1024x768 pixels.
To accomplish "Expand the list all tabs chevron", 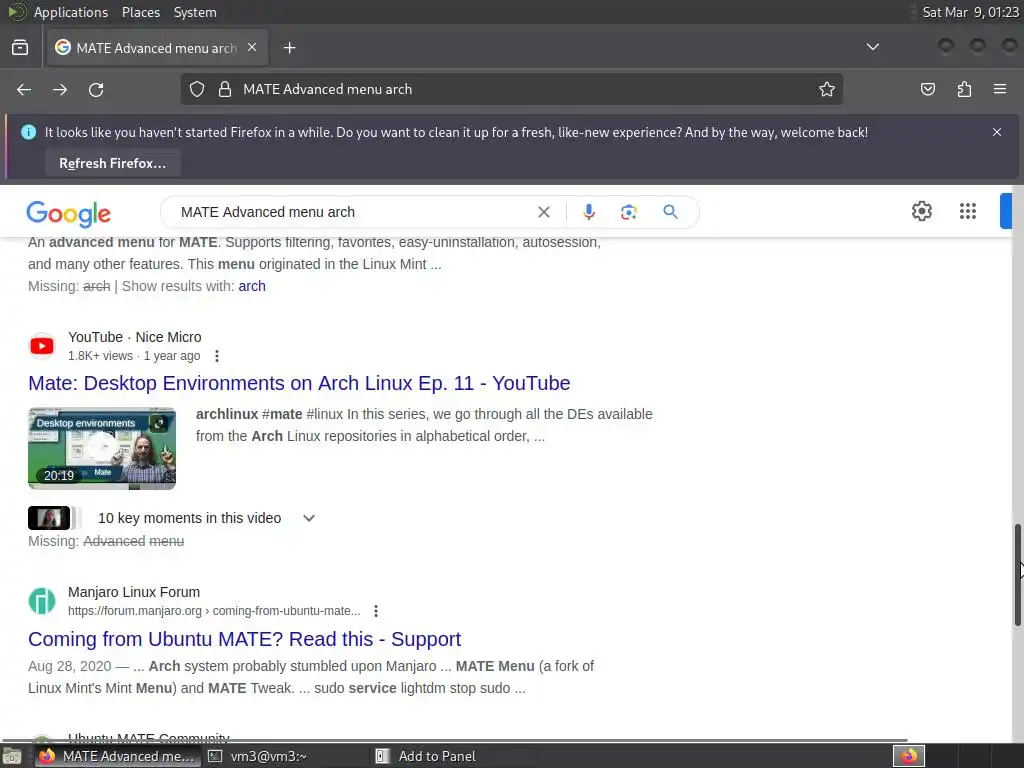I will click(872, 47).
